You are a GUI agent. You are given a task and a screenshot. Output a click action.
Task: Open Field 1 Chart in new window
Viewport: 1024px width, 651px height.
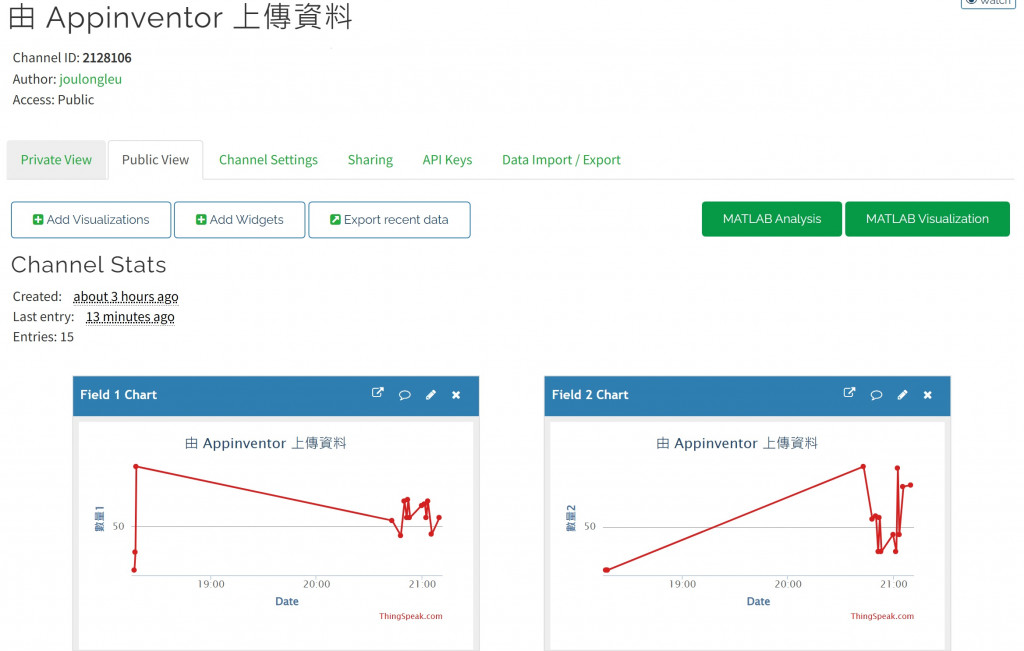(377, 393)
